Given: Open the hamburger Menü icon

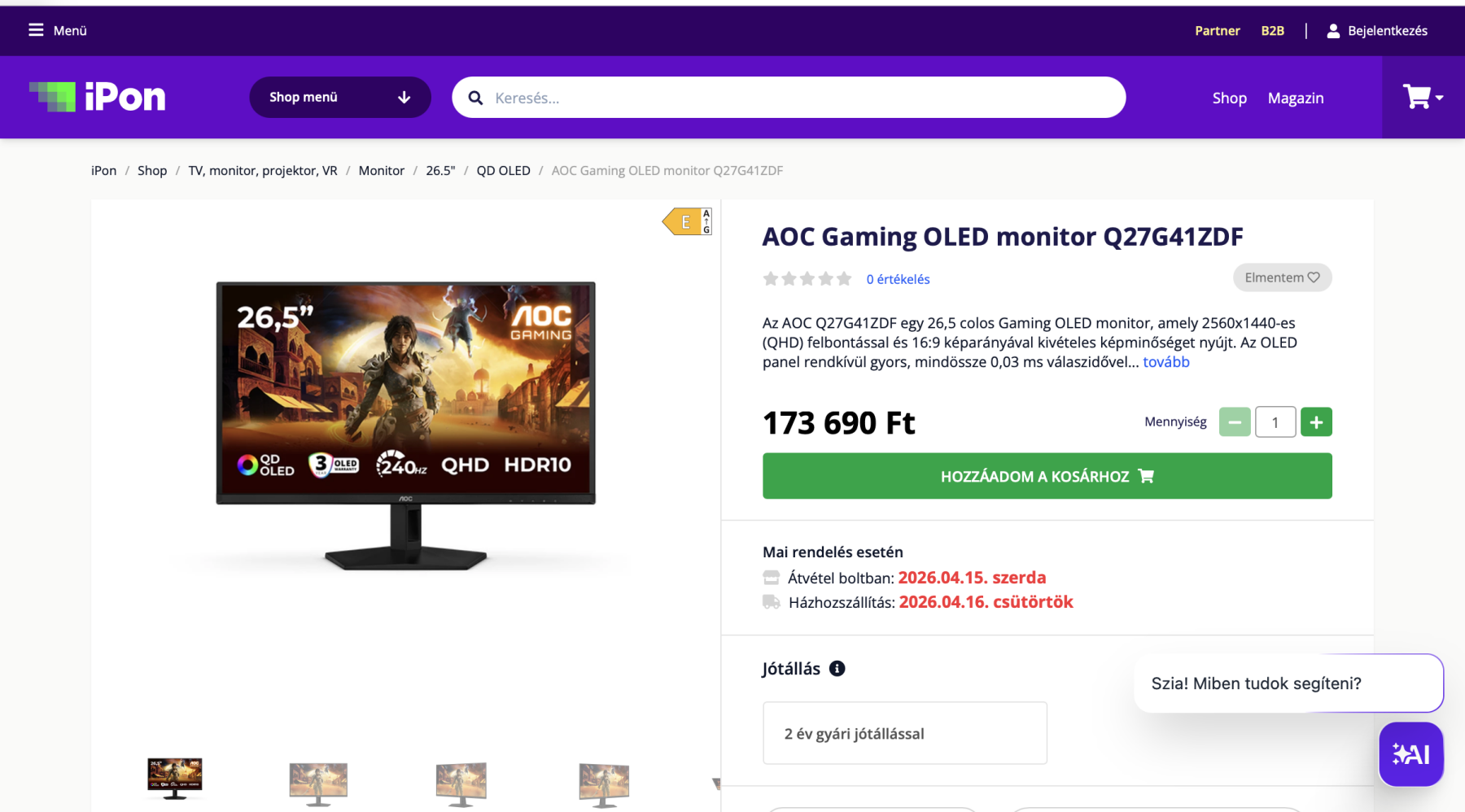Looking at the screenshot, I should pyautogui.click(x=36, y=30).
